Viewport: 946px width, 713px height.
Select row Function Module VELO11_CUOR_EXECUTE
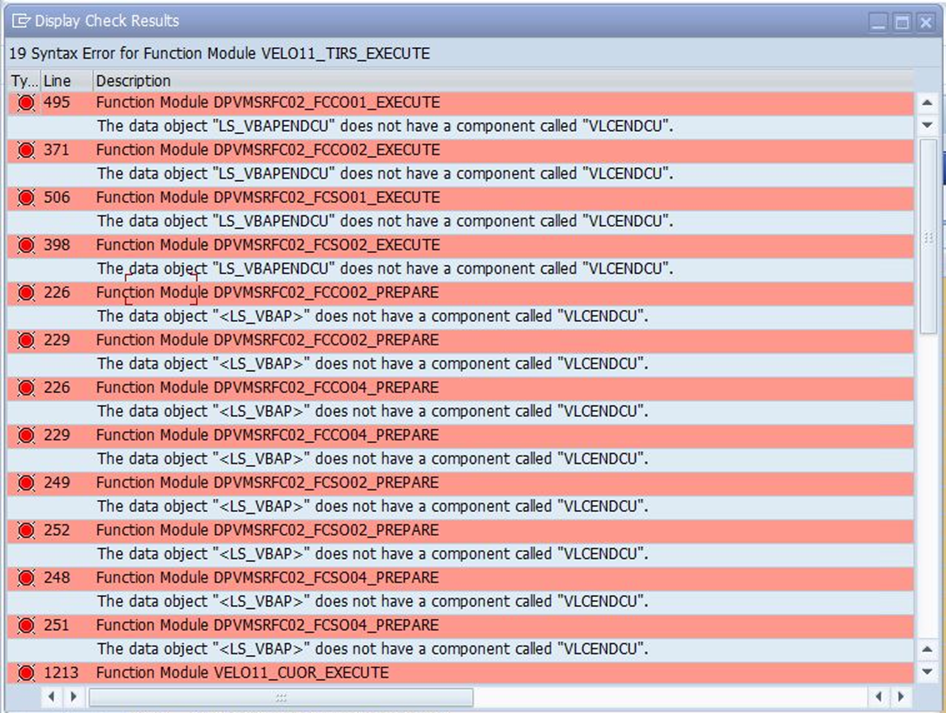[x=460, y=673]
